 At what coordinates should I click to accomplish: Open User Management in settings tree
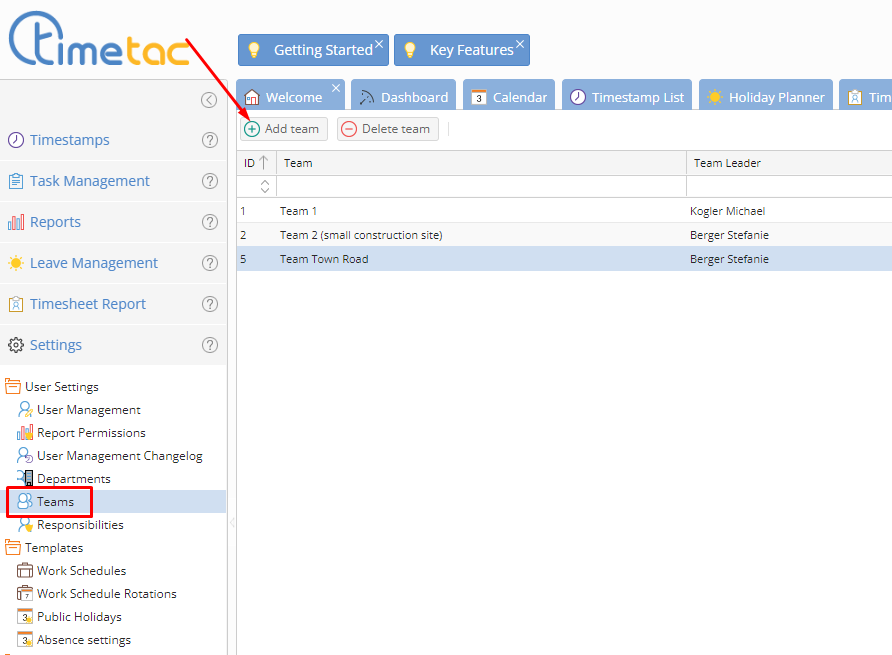point(88,410)
